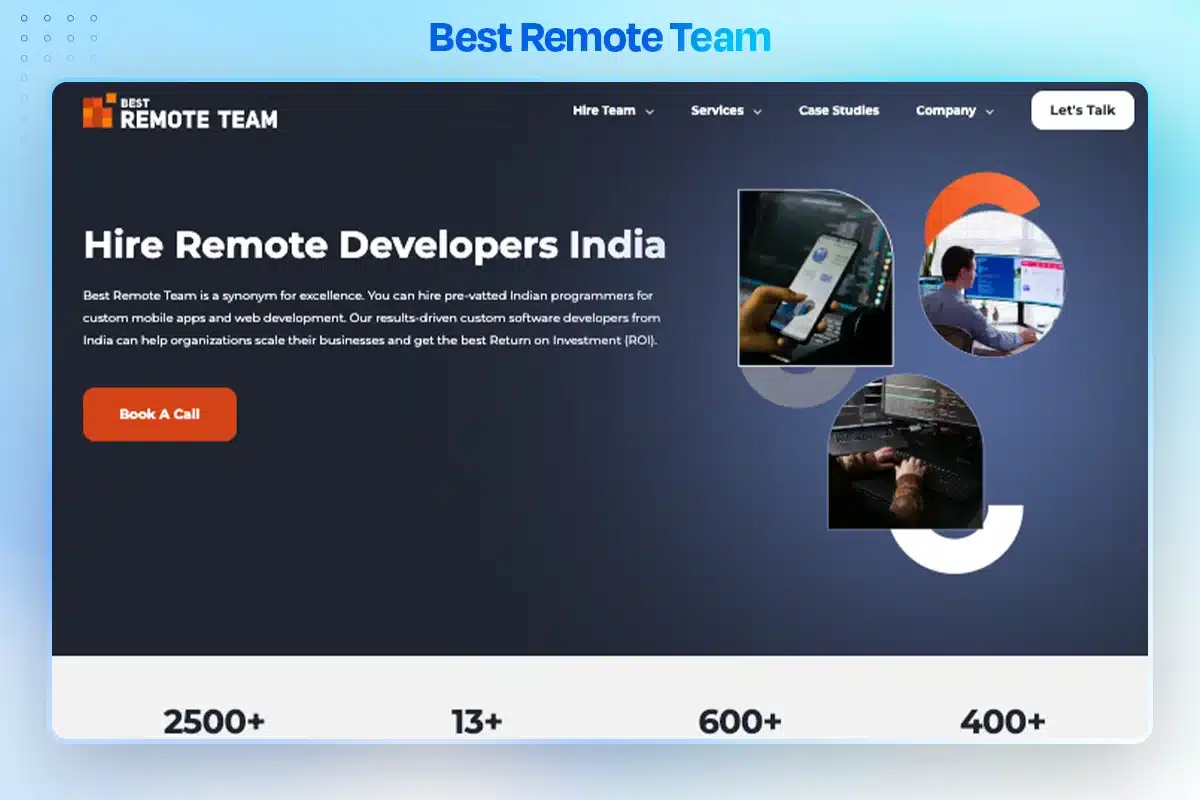Expand the Services dropdown chevron

pos(757,112)
